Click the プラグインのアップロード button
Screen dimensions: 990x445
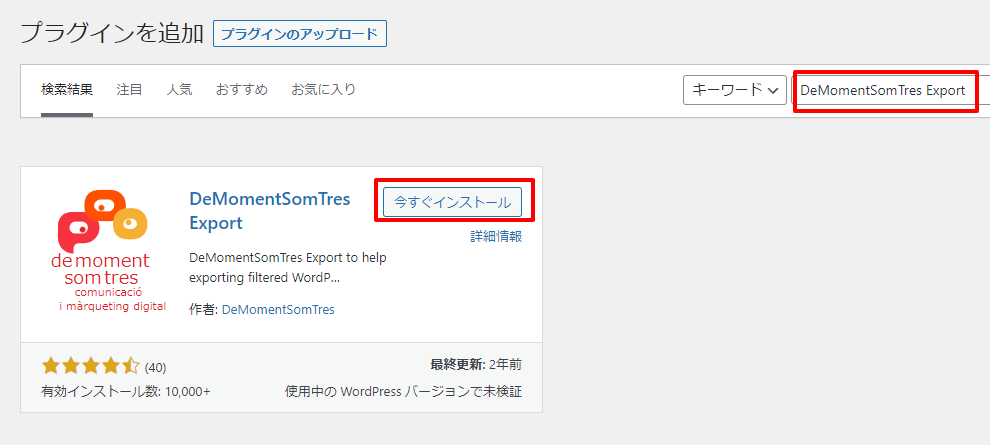pyautogui.click(x=300, y=33)
